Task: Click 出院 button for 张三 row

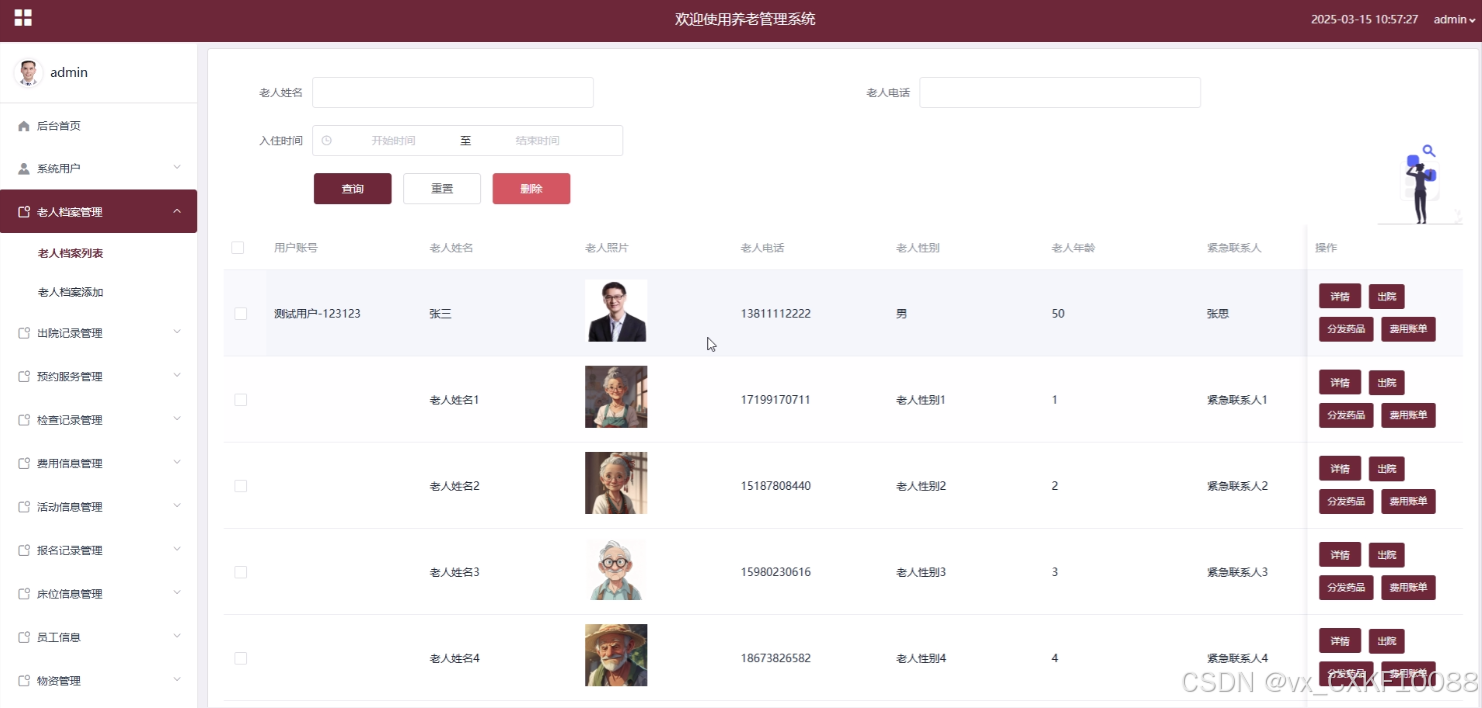Action: [x=1386, y=296]
